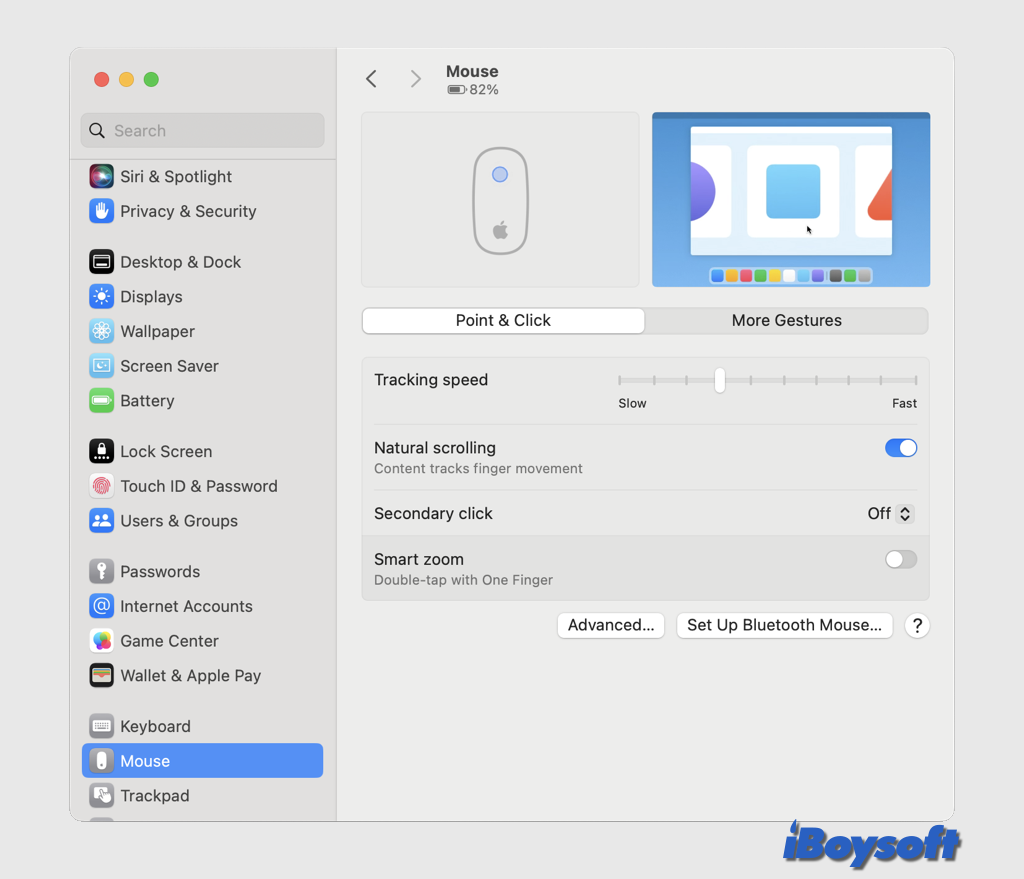This screenshot has height=879, width=1024.
Task: Select the Displays icon in sidebar
Action: tap(101, 297)
